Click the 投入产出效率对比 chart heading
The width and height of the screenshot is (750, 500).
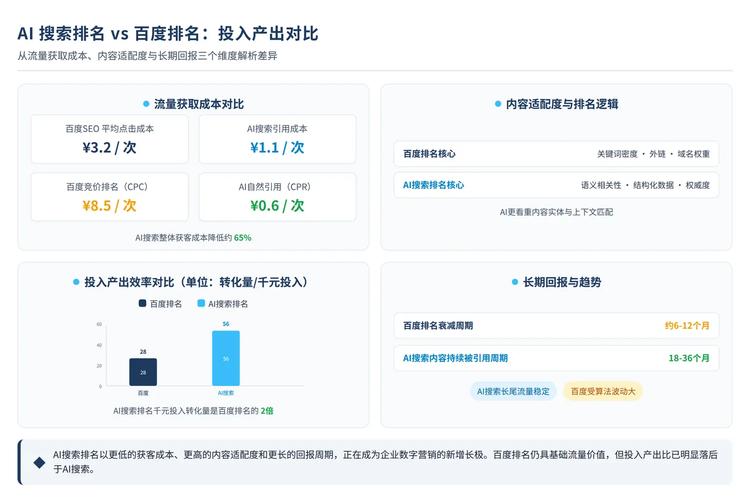[196, 282]
